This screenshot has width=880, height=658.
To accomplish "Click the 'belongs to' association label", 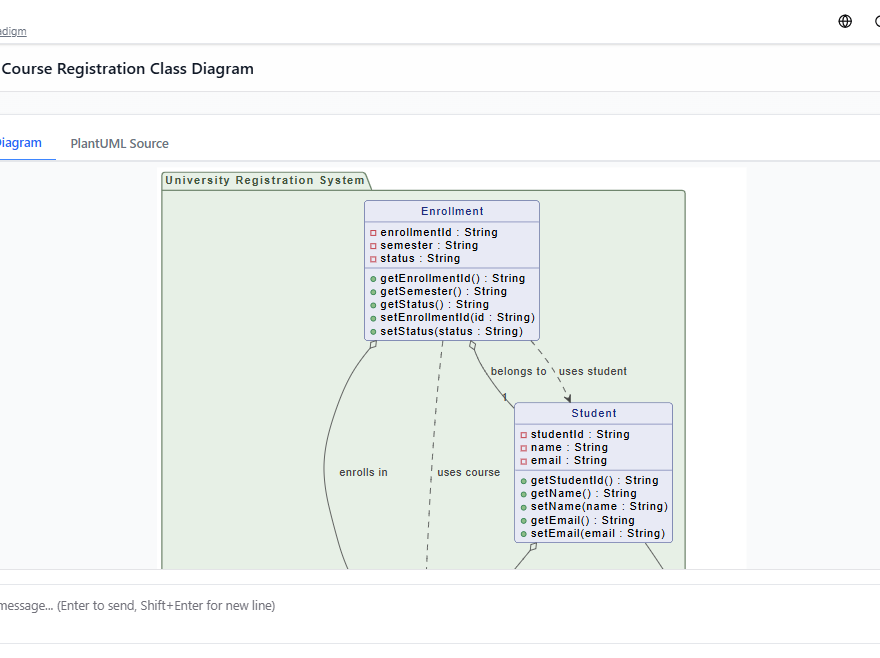I will [x=518, y=371].
